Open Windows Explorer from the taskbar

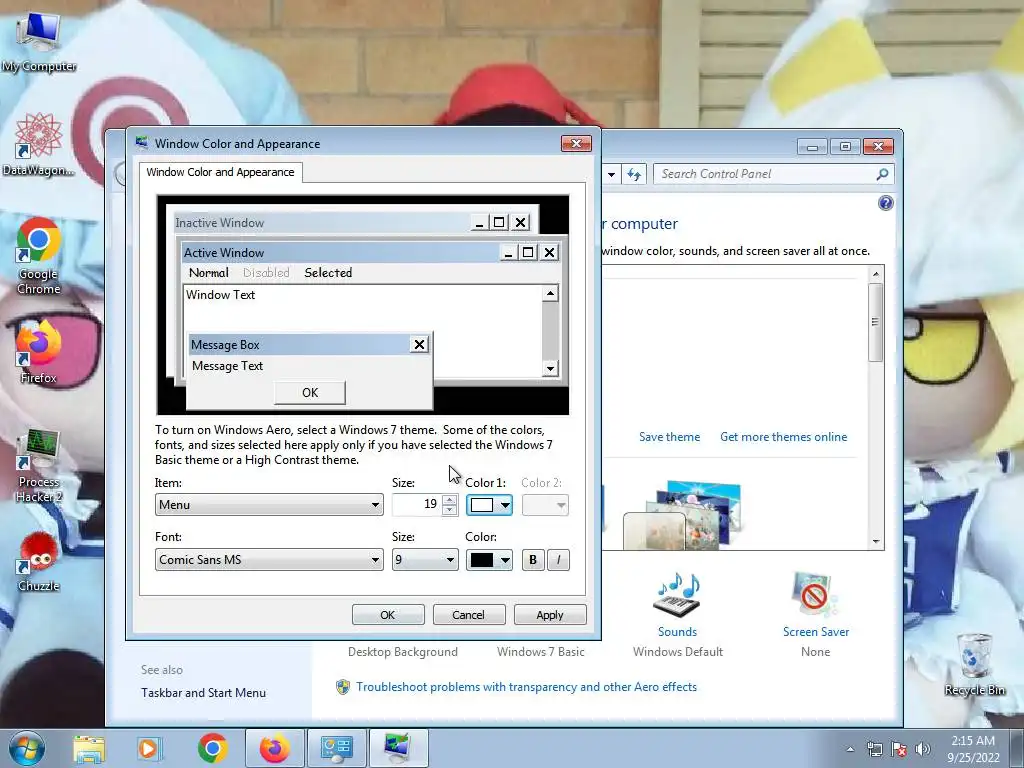(89, 748)
